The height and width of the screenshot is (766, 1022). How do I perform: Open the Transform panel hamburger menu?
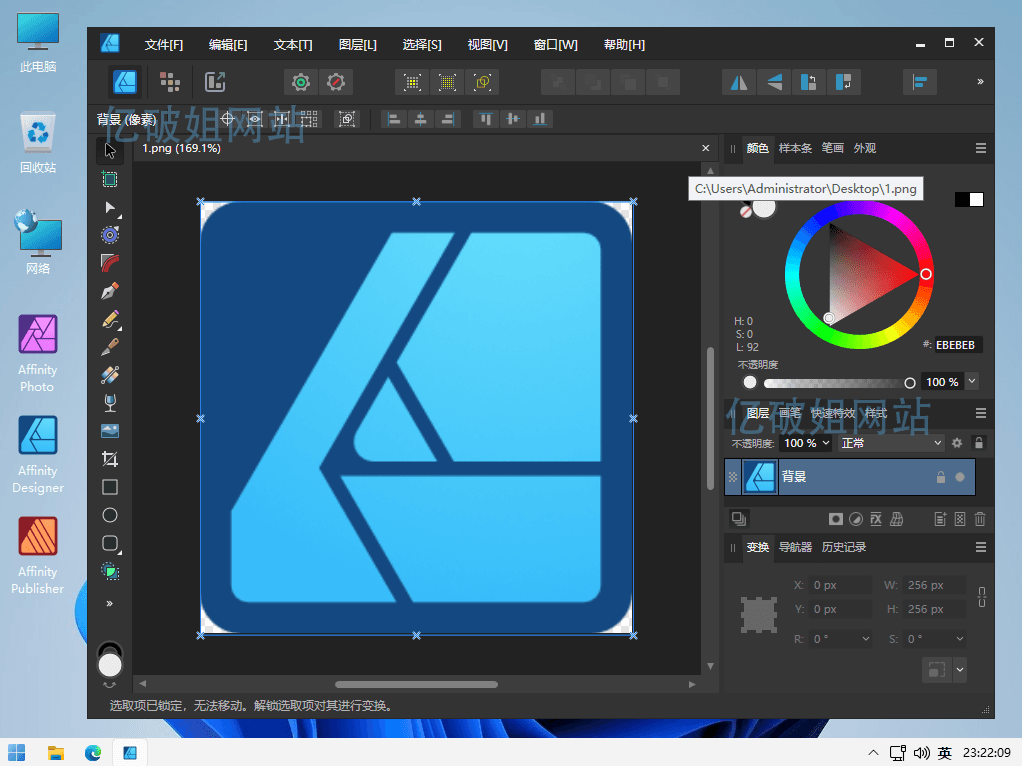click(980, 548)
